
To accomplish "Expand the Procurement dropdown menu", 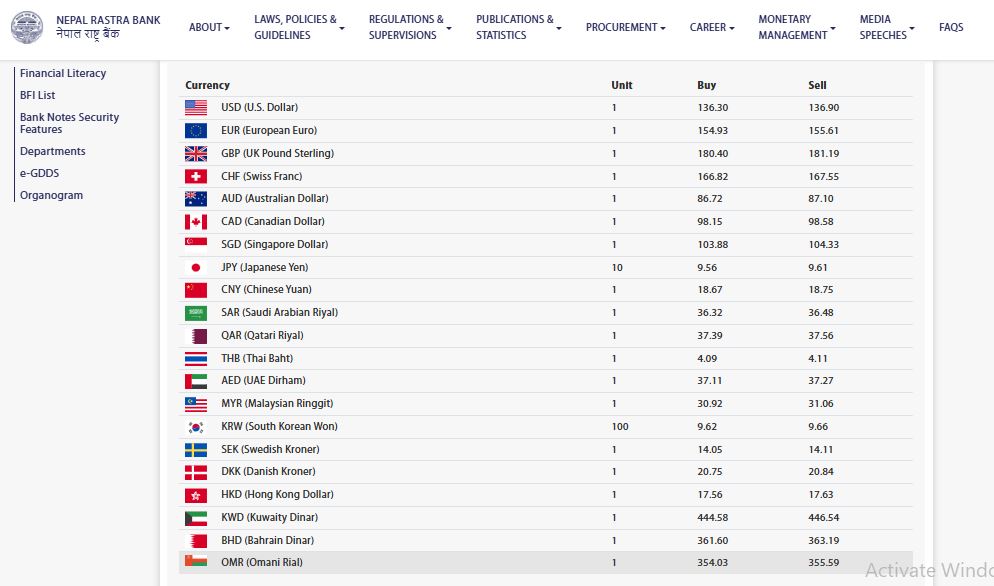I will click(625, 27).
